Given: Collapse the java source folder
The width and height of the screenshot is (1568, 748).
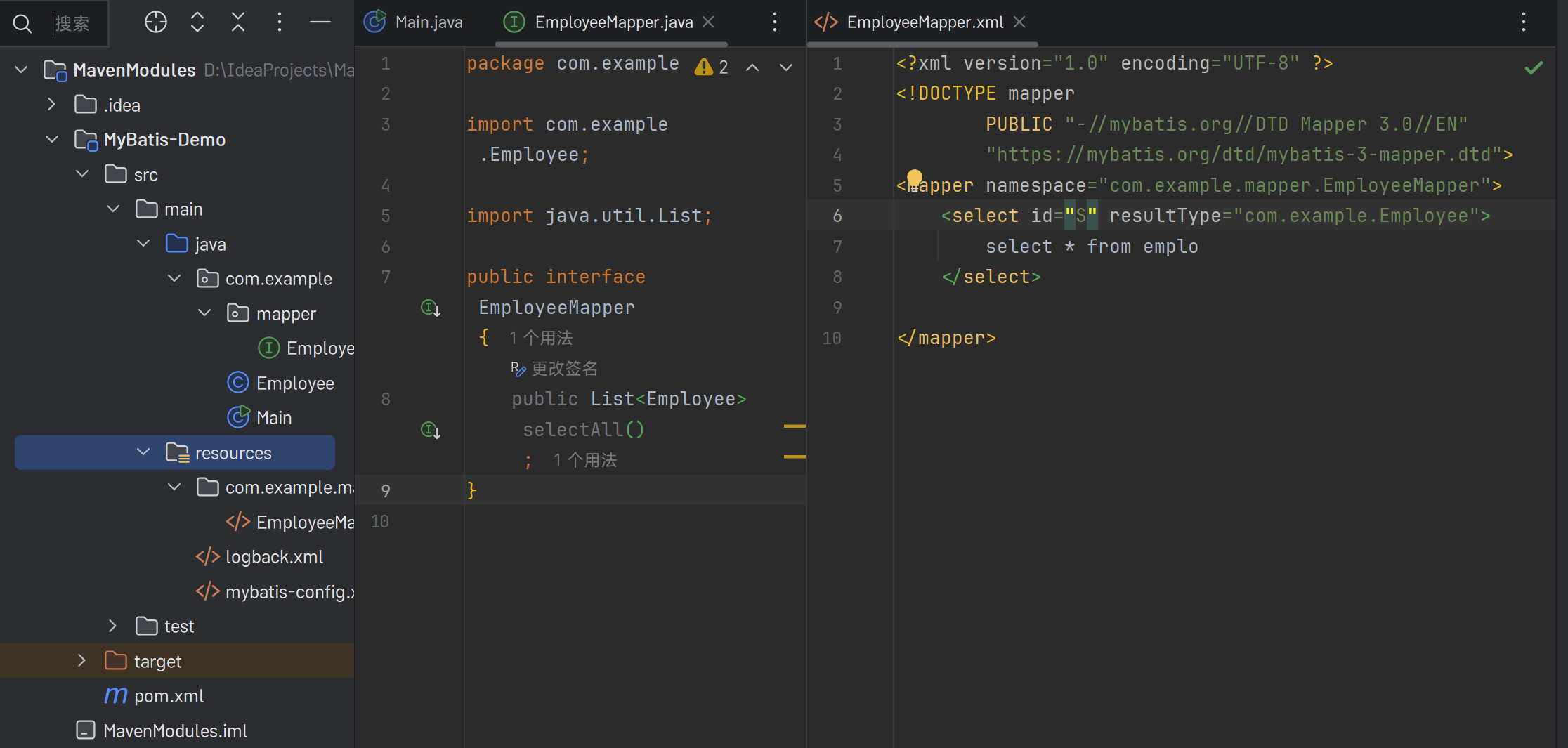Looking at the screenshot, I should pyautogui.click(x=143, y=243).
